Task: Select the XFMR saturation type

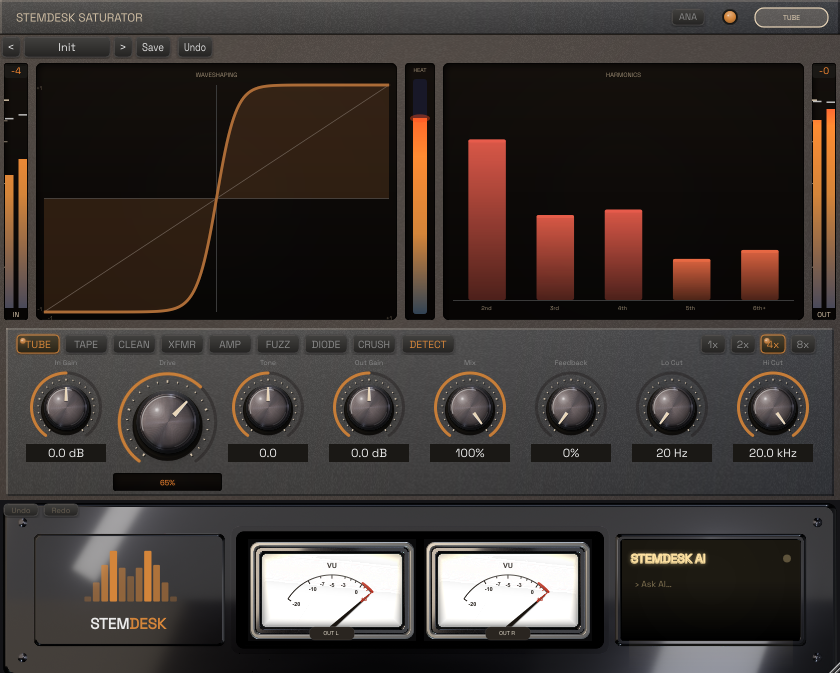Action: pyautogui.click(x=182, y=344)
